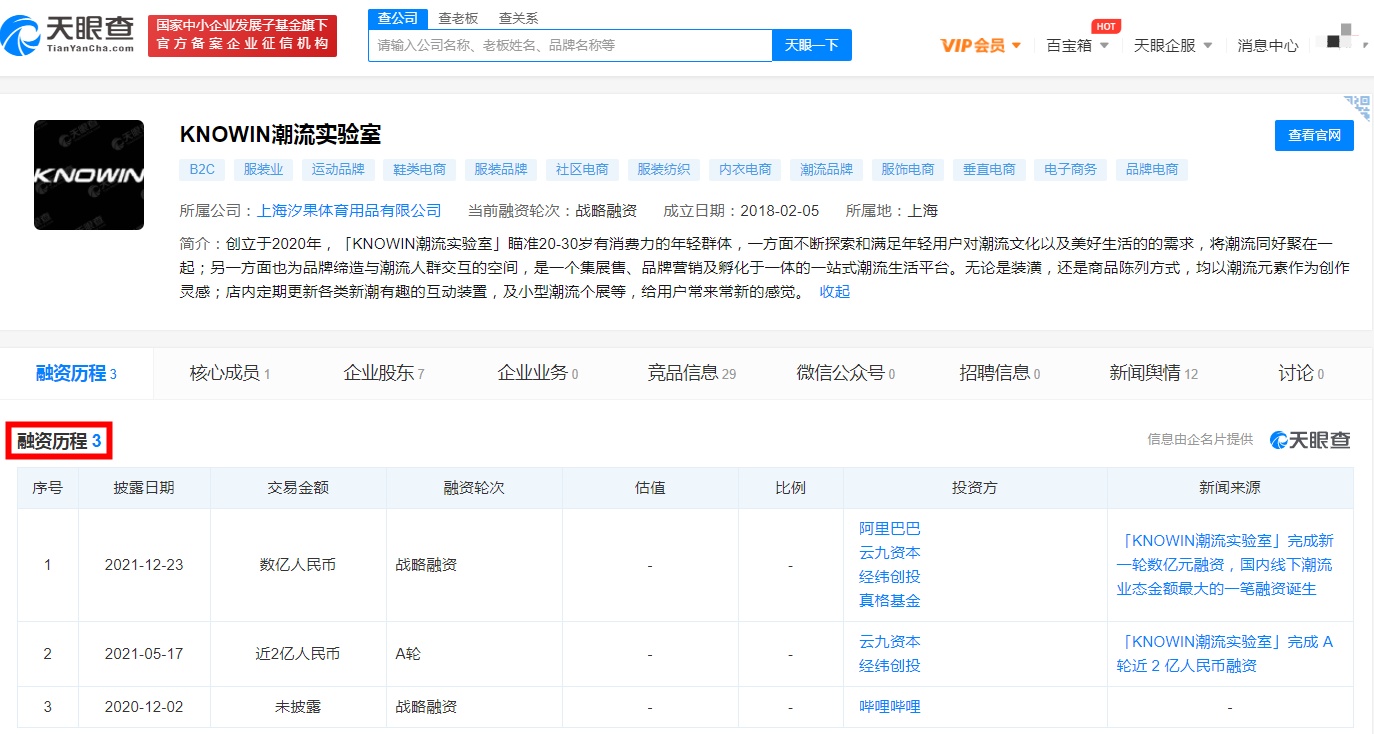The width and height of the screenshot is (1374, 734).
Task: Open 经纬创投 in the 2021-12-23 row
Action: [x=890, y=577]
